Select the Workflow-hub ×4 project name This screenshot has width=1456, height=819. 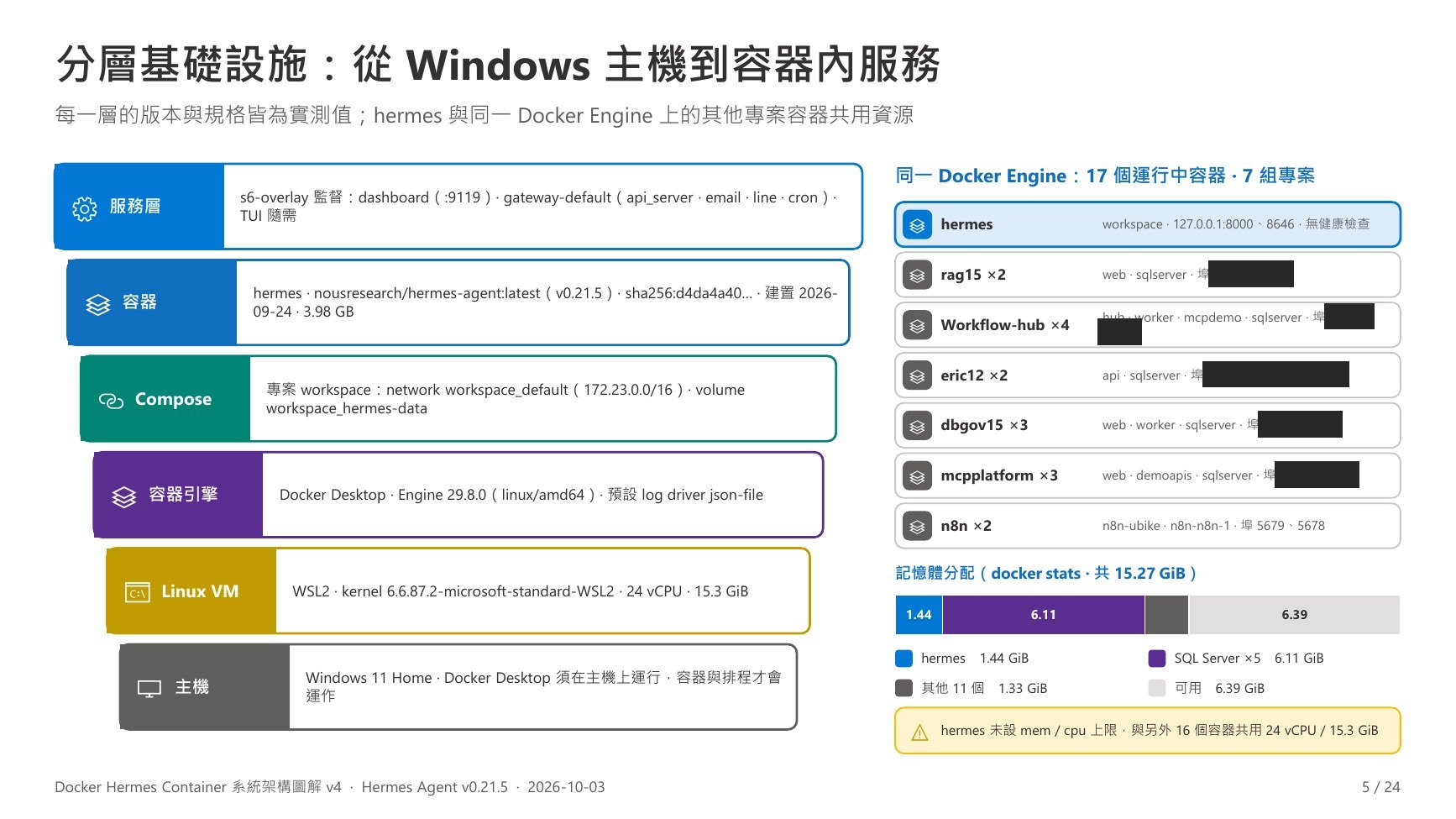pos(1005,325)
